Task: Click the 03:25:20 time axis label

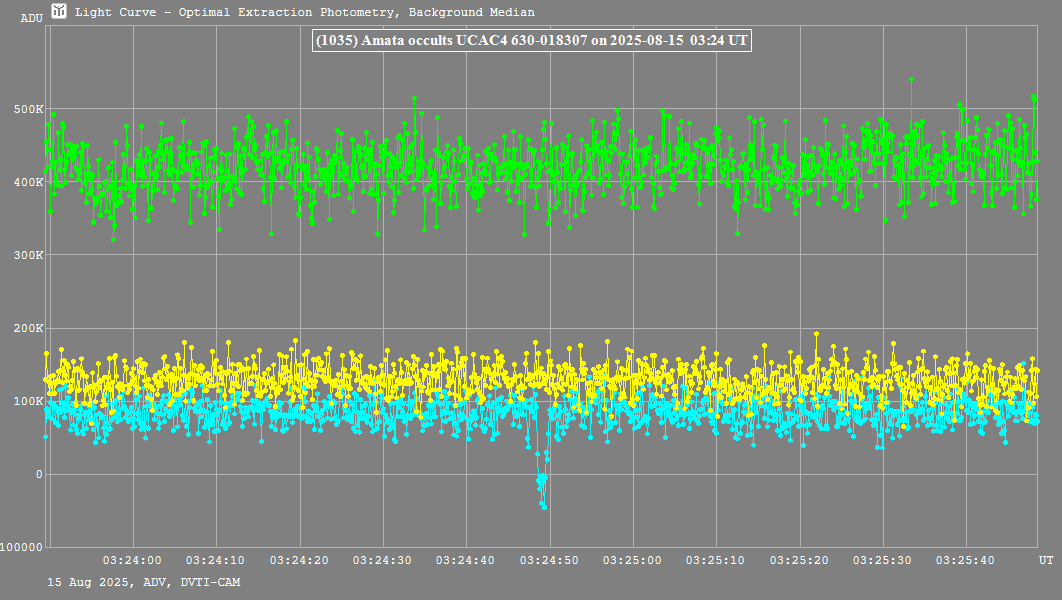Action: [x=799, y=560]
